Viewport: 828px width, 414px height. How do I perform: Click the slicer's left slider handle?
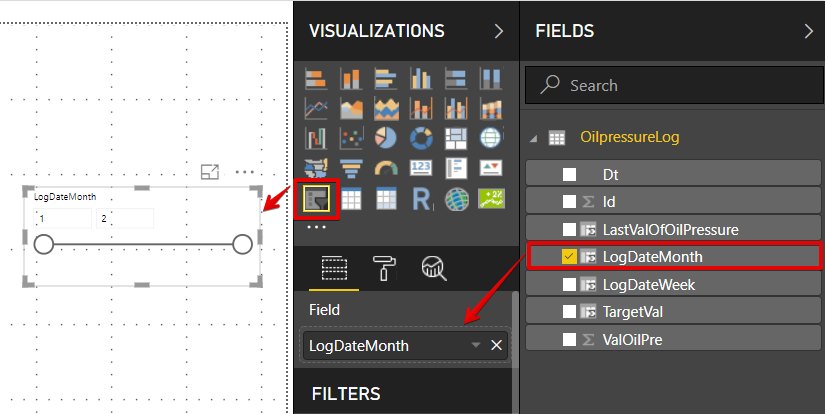coord(44,245)
